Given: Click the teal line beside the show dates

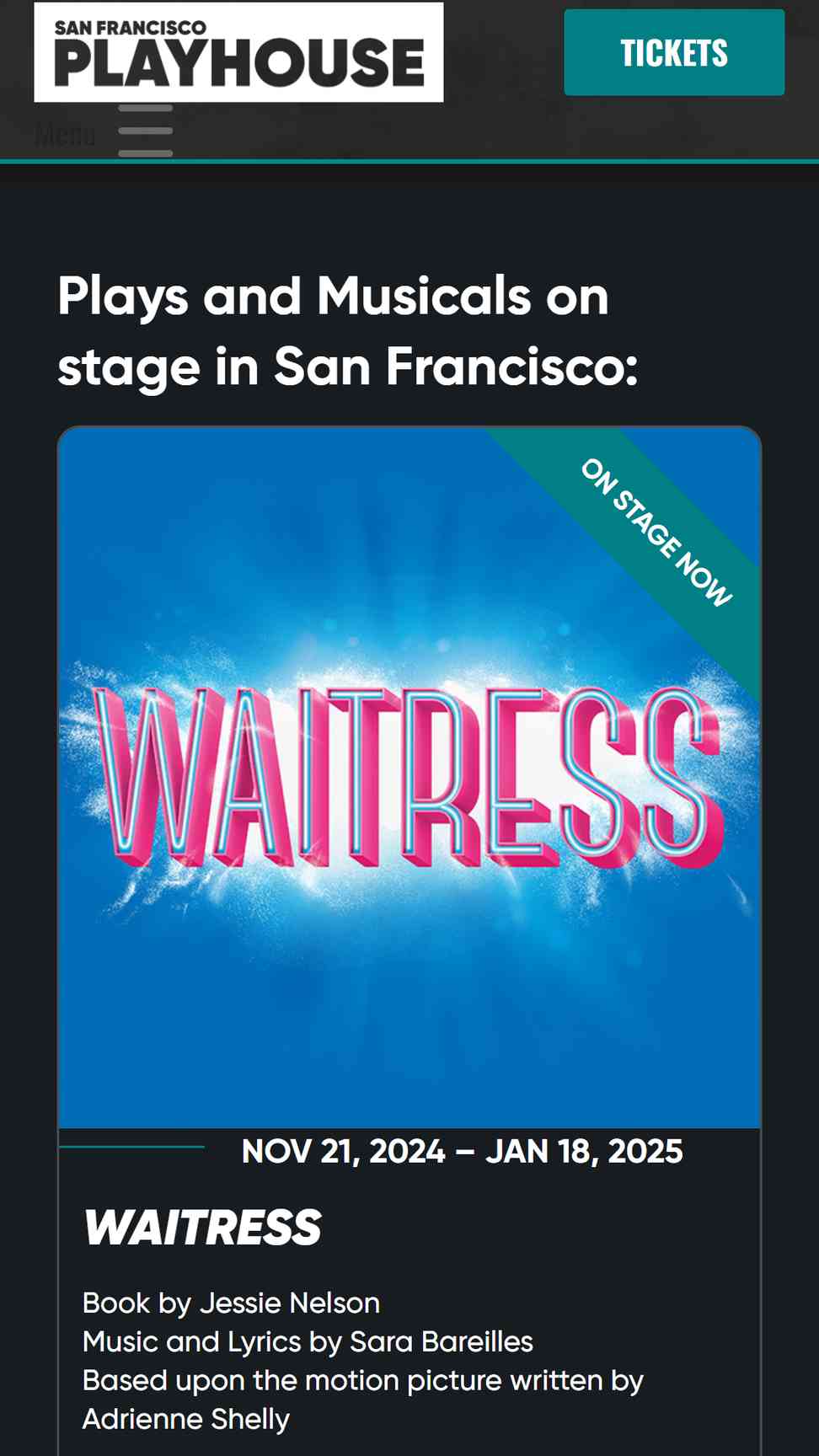Looking at the screenshot, I should [131, 1147].
